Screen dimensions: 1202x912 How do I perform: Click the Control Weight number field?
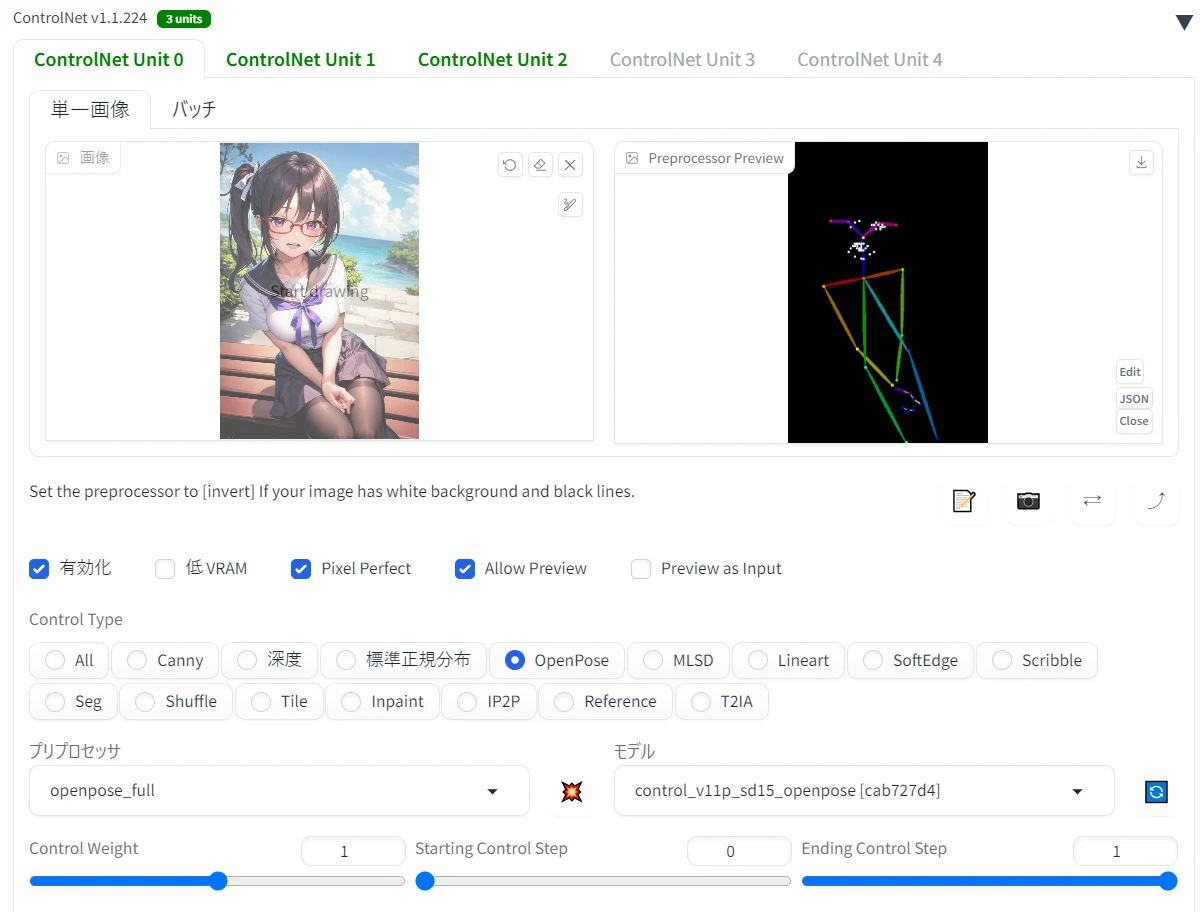coord(353,851)
